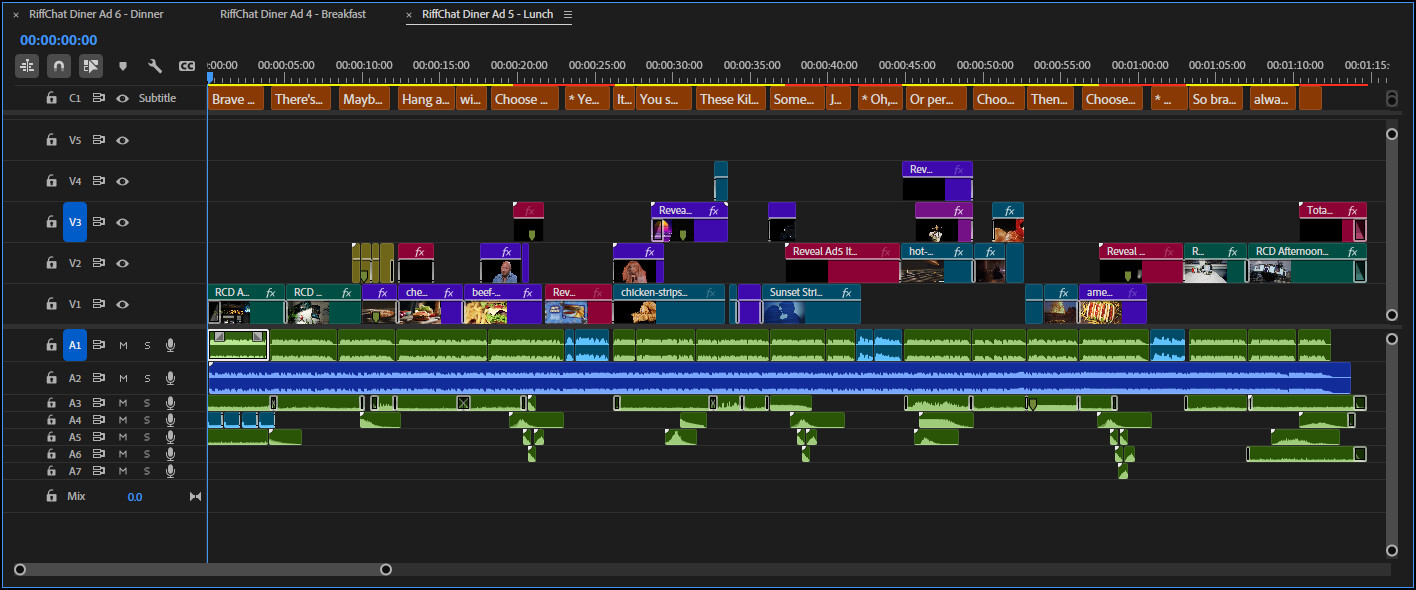The height and width of the screenshot is (590, 1416).
Task: Switch to RiffChat Diner Ad 6 - Dinner tab
Action: click(x=98, y=14)
